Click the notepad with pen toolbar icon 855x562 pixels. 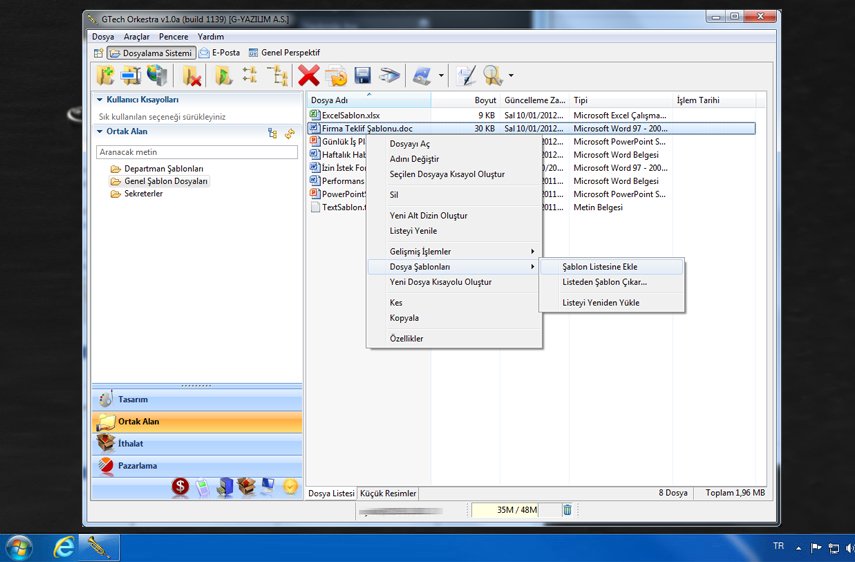tap(466, 76)
